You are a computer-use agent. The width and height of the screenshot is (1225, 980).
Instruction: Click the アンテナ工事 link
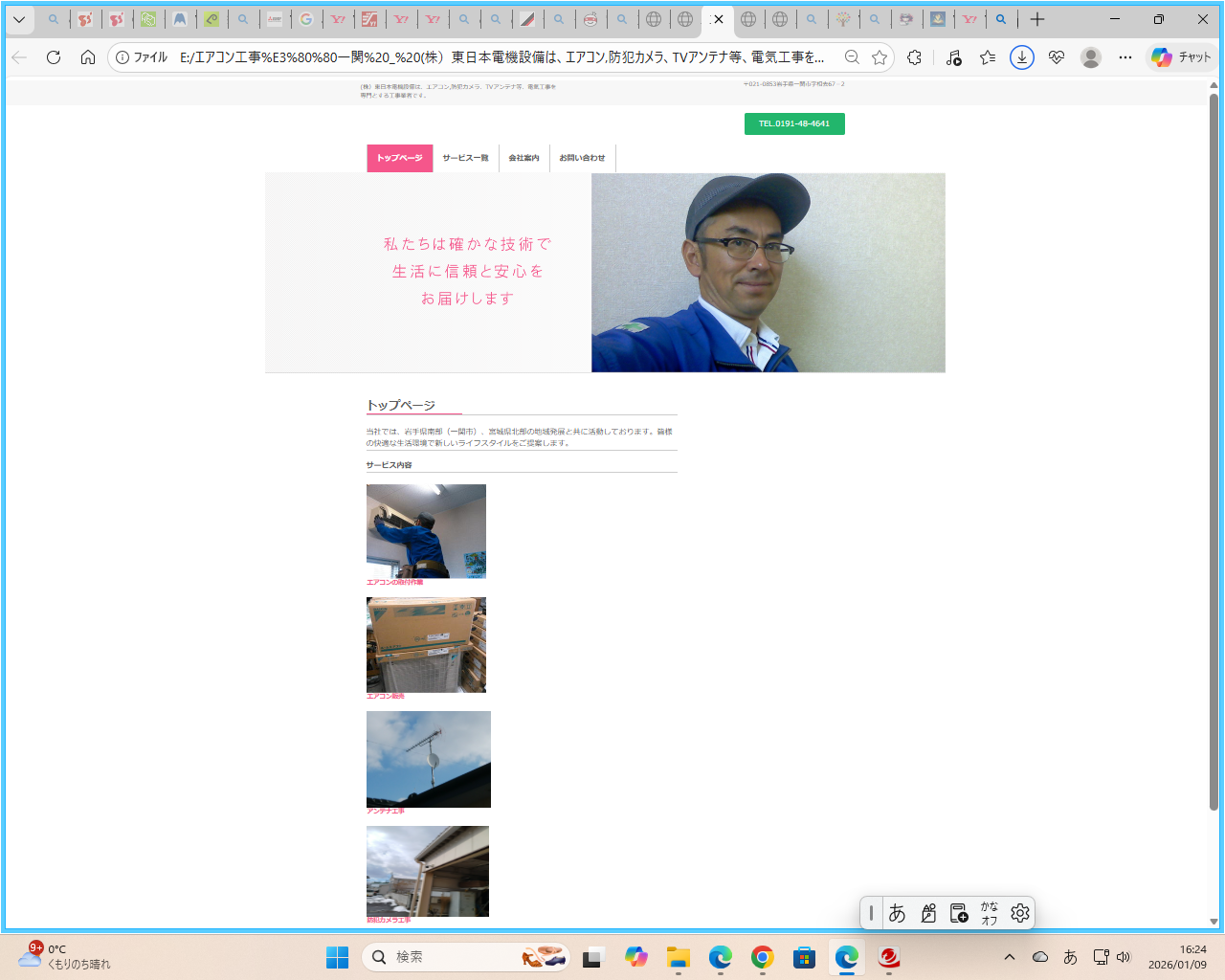pos(386,811)
